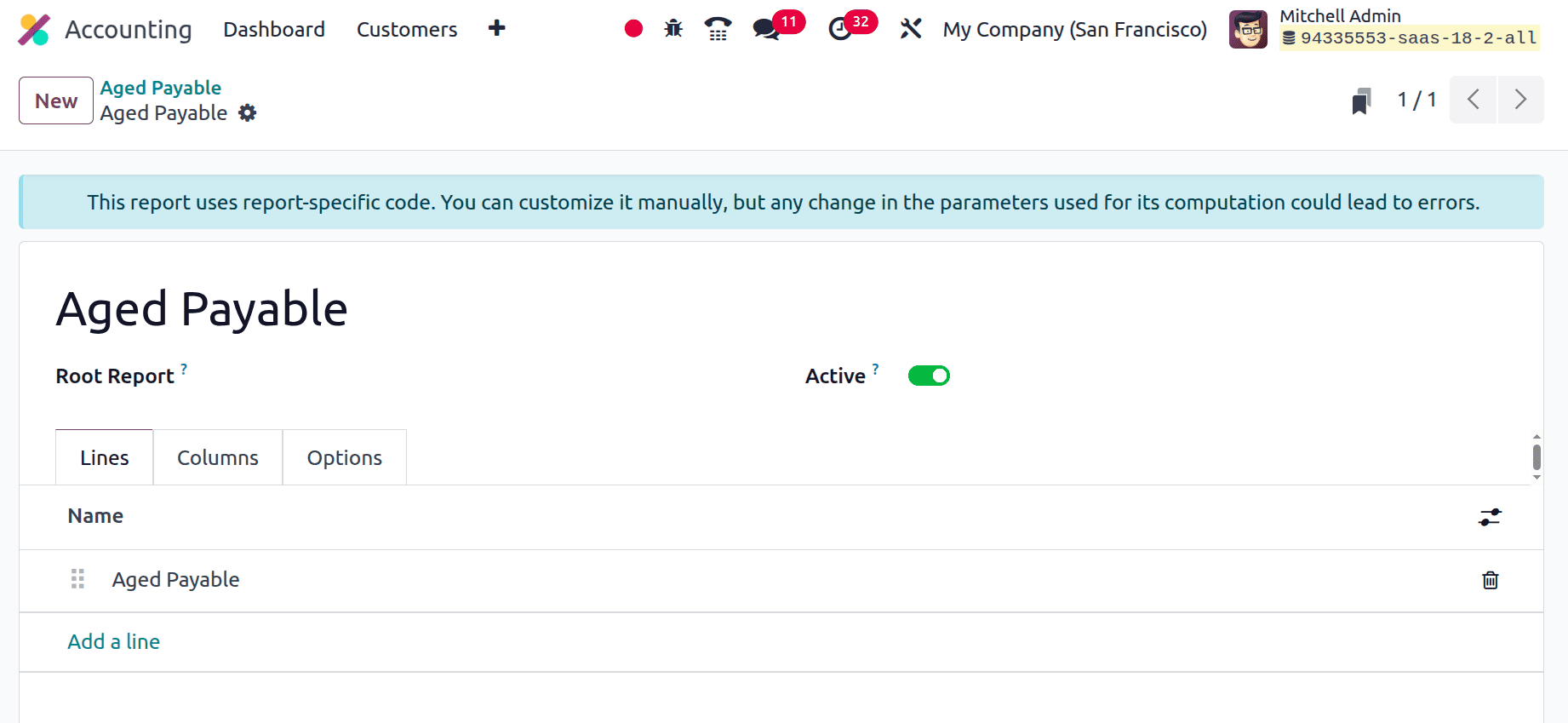Click the Name column header
Screen dimensions: 1568x723
(95, 516)
